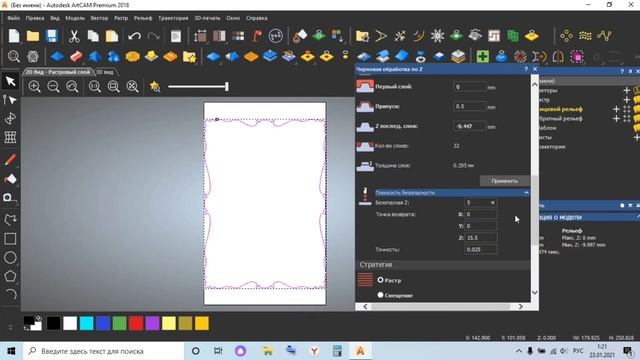Select the red pencil paint tool

(x=10, y=160)
